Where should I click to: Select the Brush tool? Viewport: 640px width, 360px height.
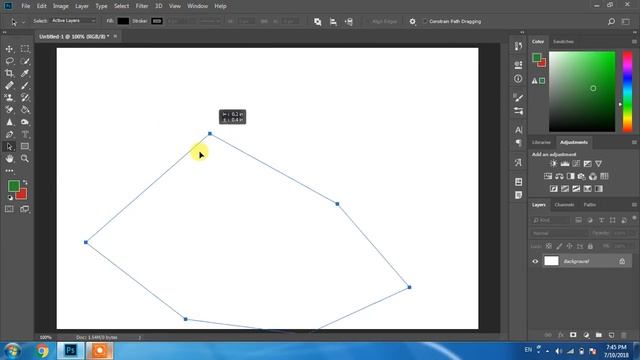25,86
